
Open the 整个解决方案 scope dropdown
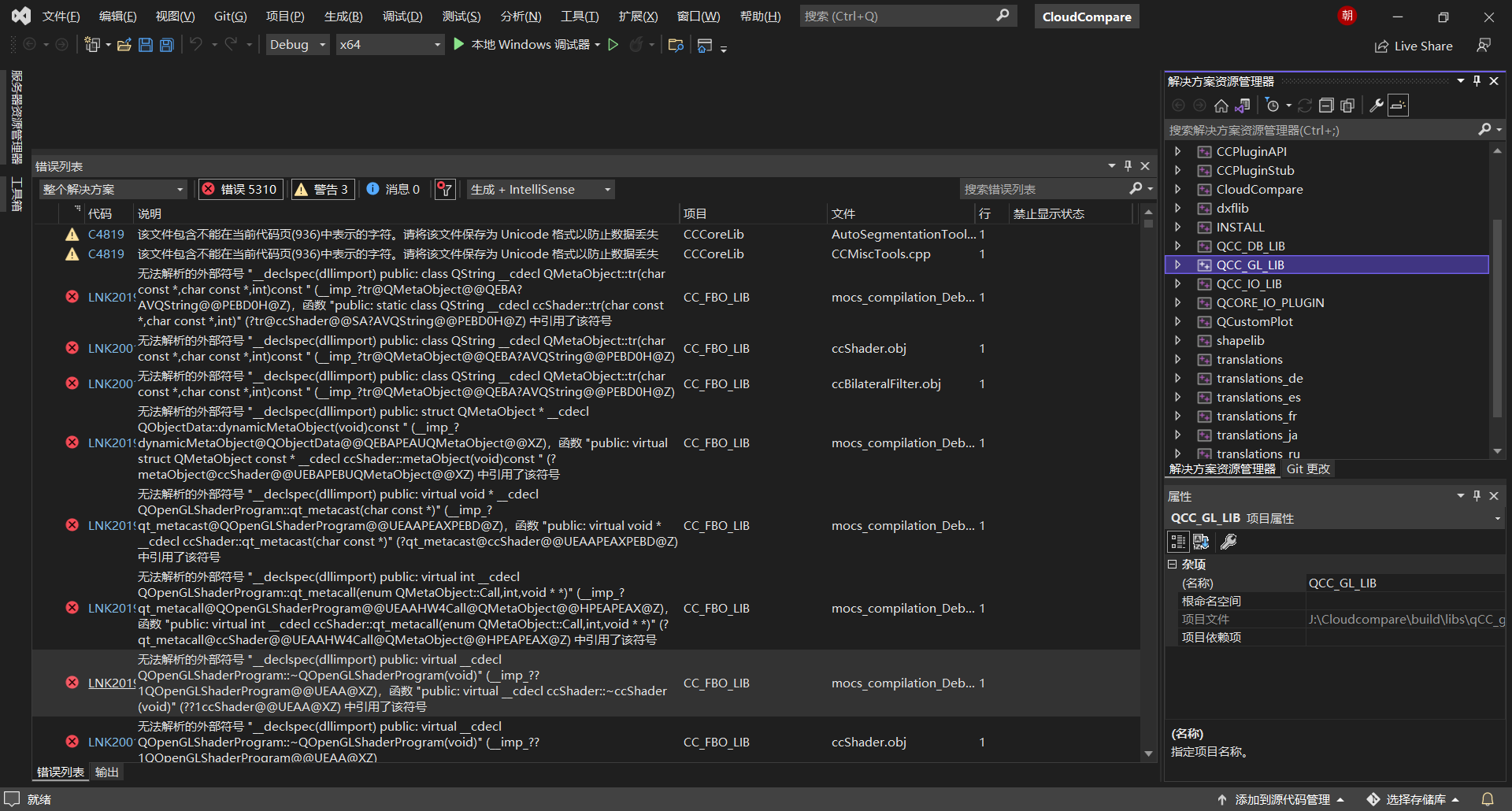tap(113, 189)
